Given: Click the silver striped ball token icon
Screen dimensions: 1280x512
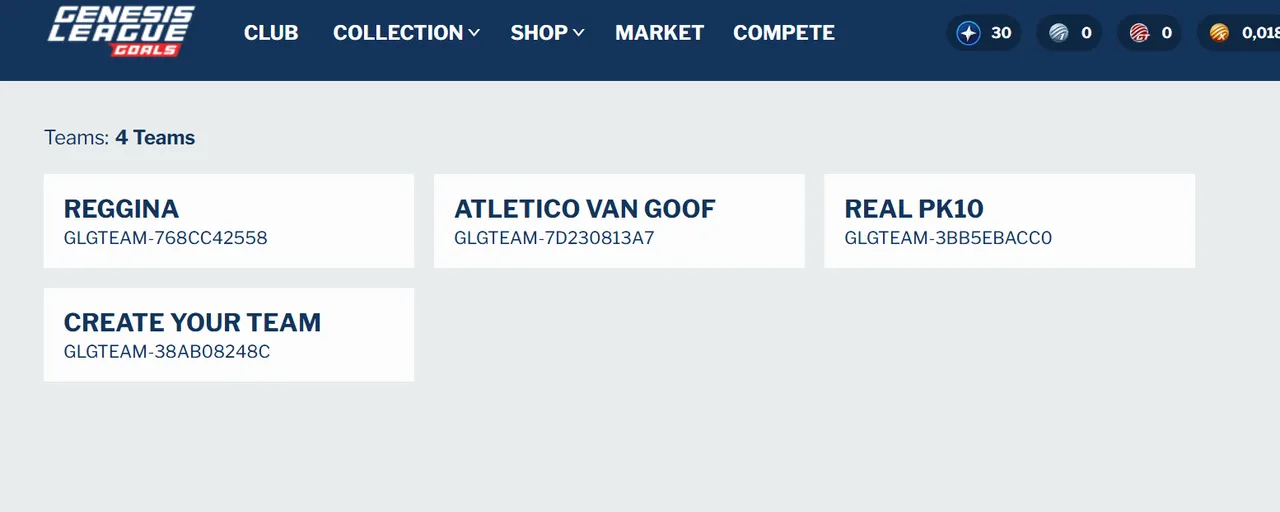Looking at the screenshot, I should click(x=1059, y=33).
